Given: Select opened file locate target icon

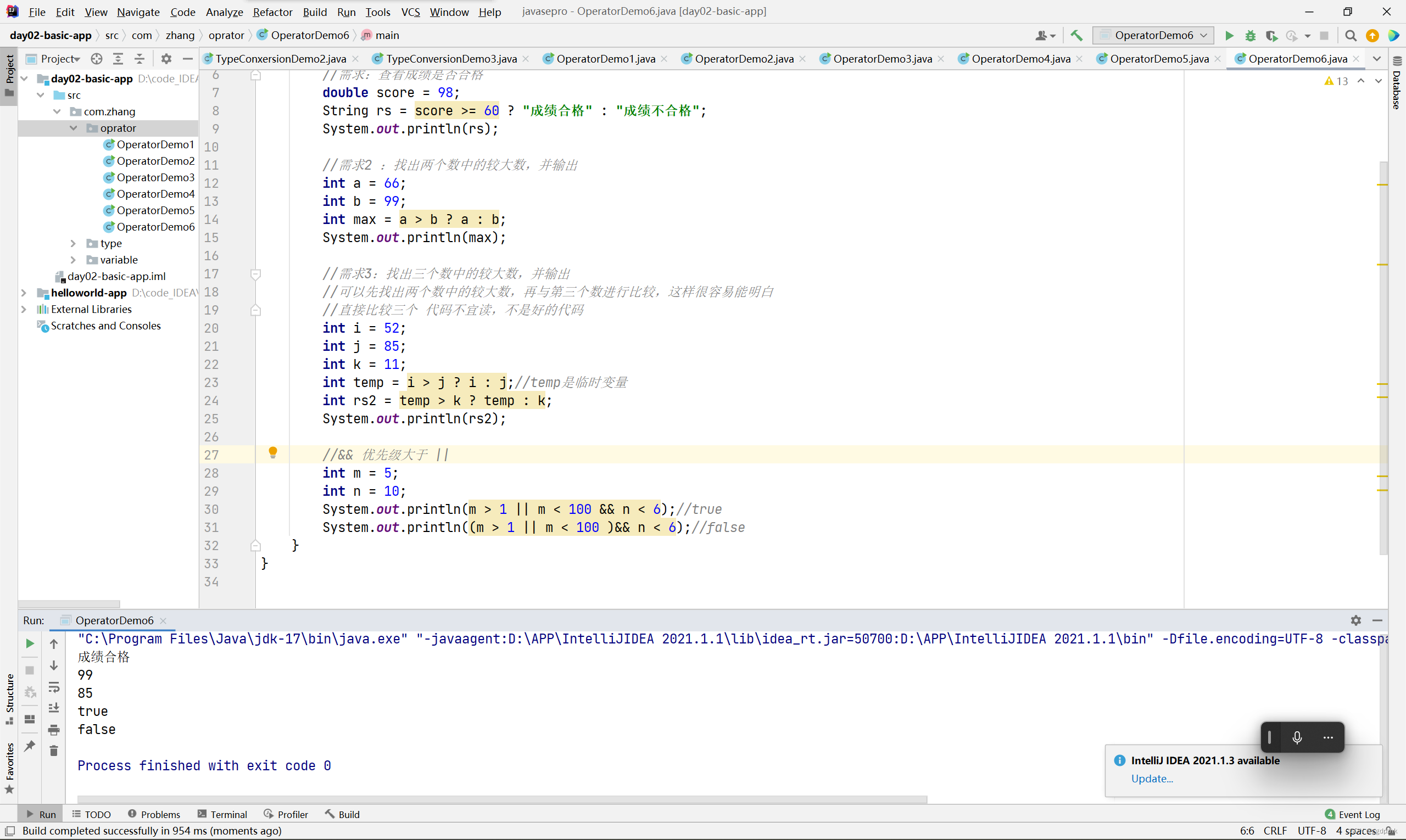Looking at the screenshot, I should pyautogui.click(x=97, y=58).
